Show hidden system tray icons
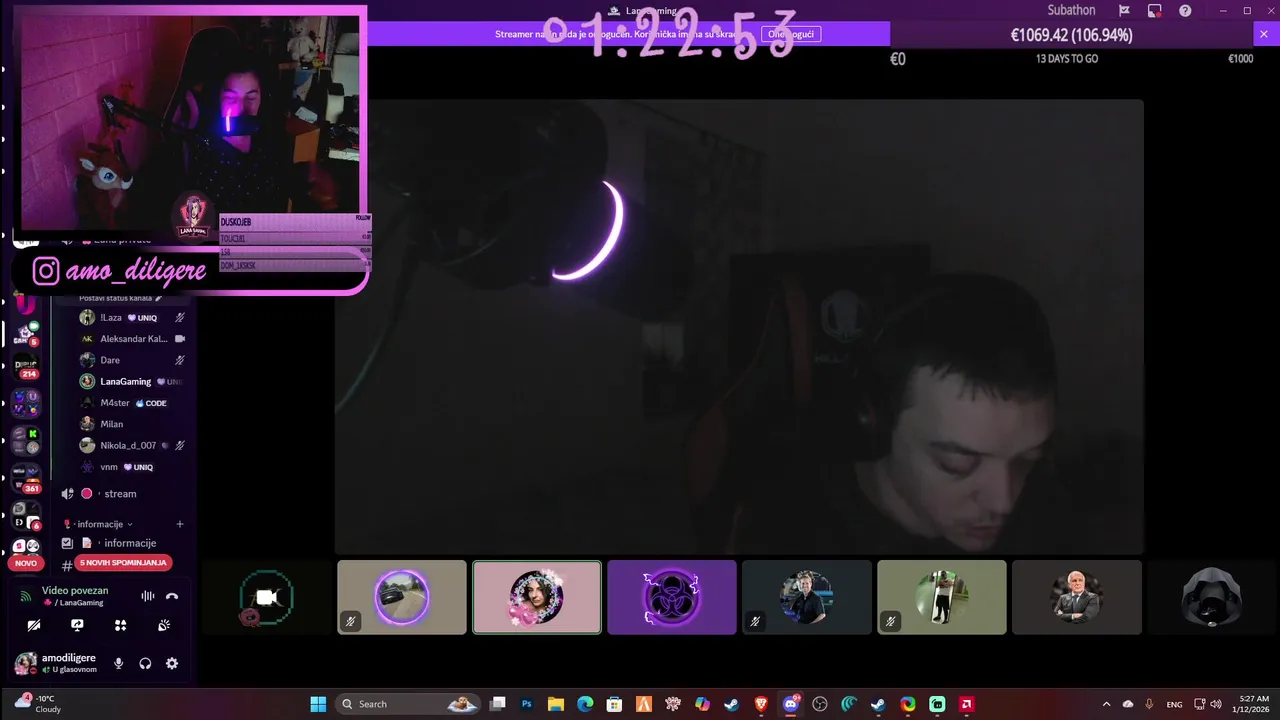The height and width of the screenshot is (720, 1280). click(1106, 704)
